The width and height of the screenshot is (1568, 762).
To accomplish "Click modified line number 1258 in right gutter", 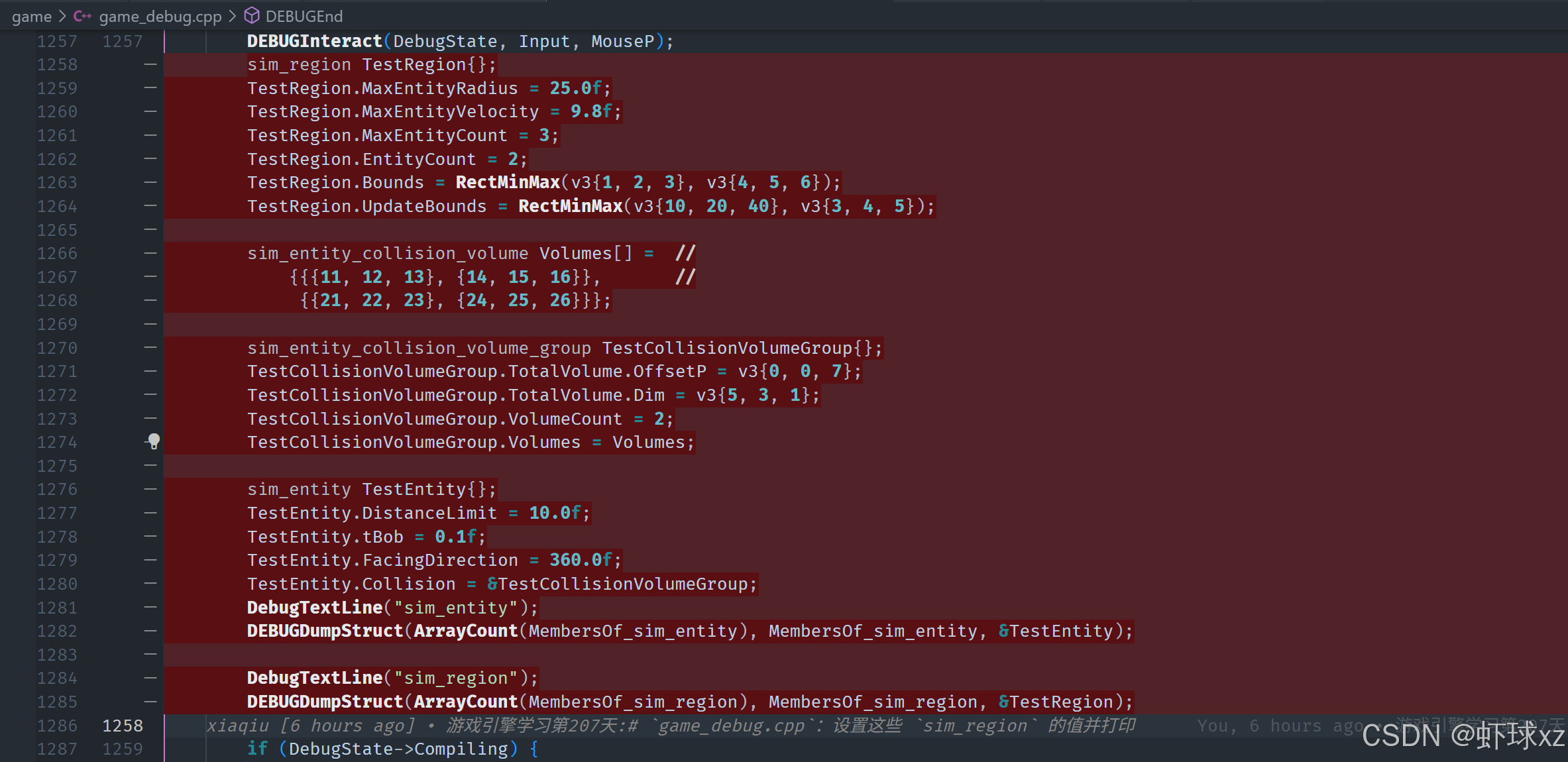I will (x=123, y=726).
